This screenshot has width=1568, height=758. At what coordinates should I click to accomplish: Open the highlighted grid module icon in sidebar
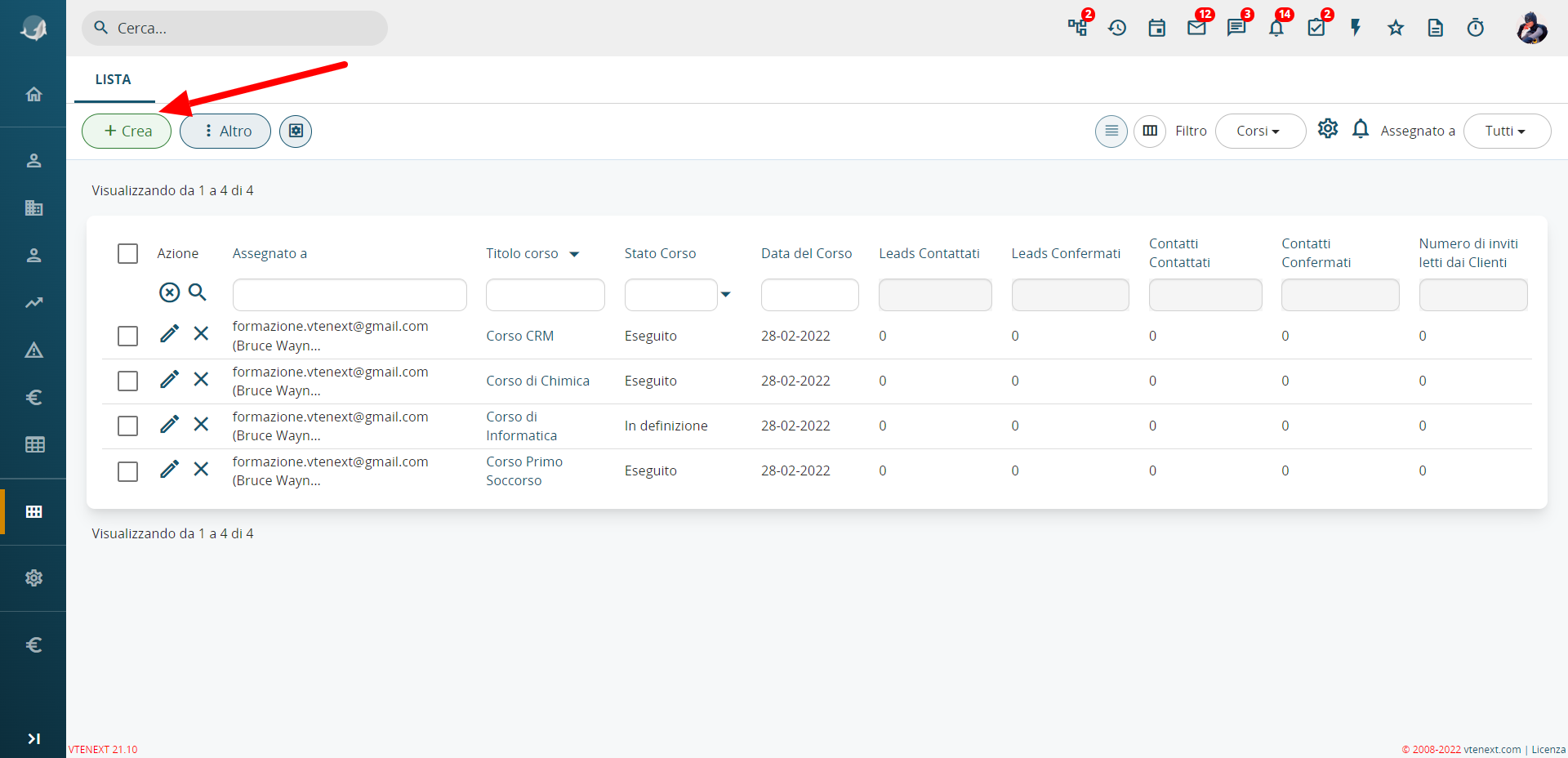tap(33, 511)
